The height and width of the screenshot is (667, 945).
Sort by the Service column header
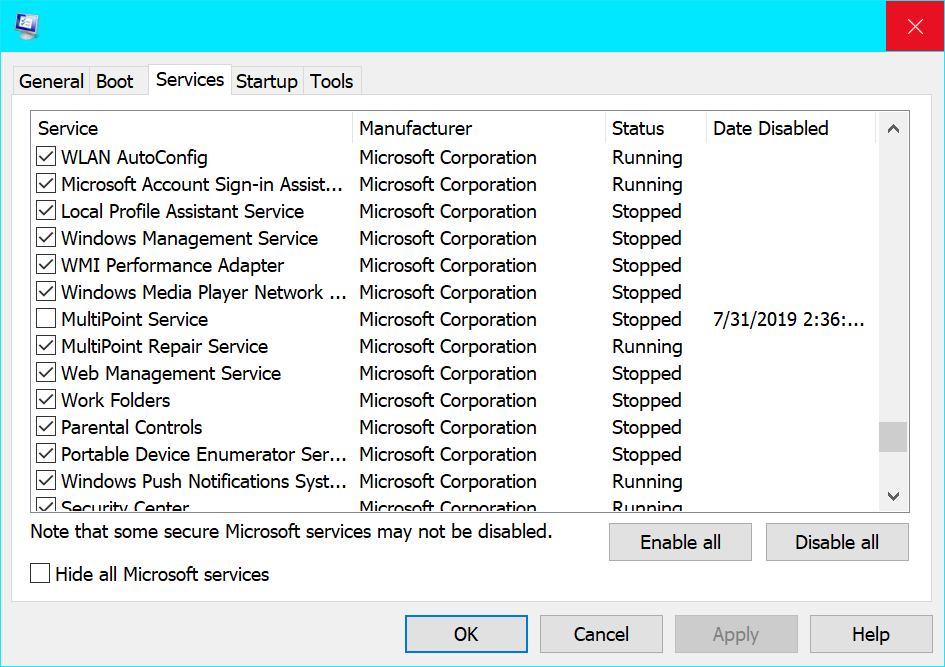[x=192, y=128]
